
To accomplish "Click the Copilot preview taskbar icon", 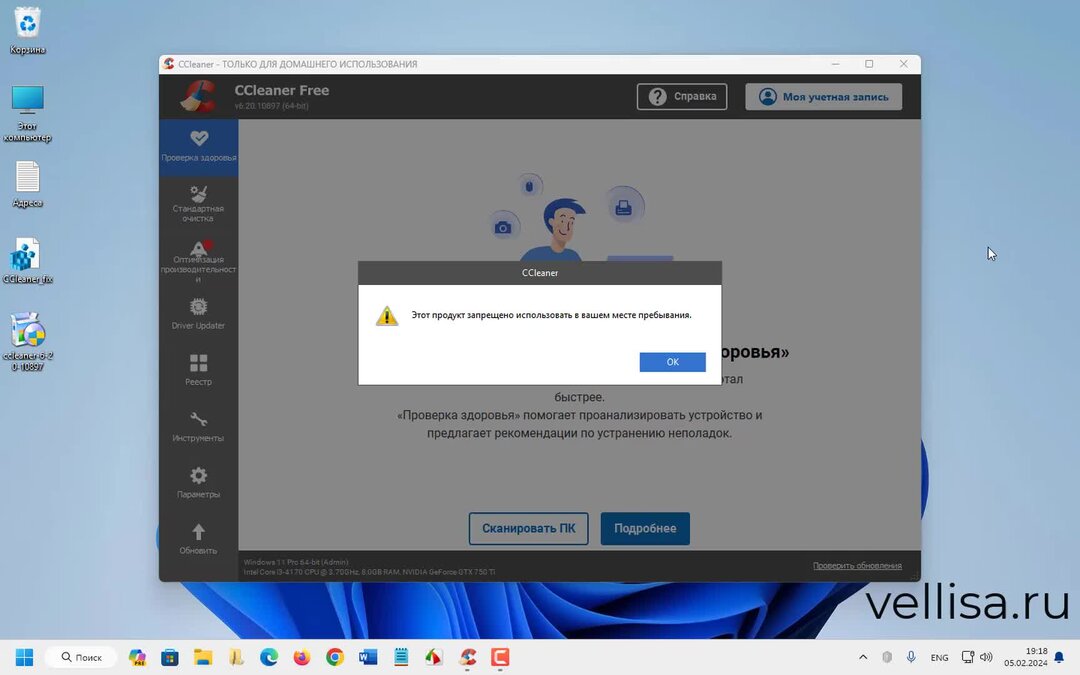I will coord(136,657).
